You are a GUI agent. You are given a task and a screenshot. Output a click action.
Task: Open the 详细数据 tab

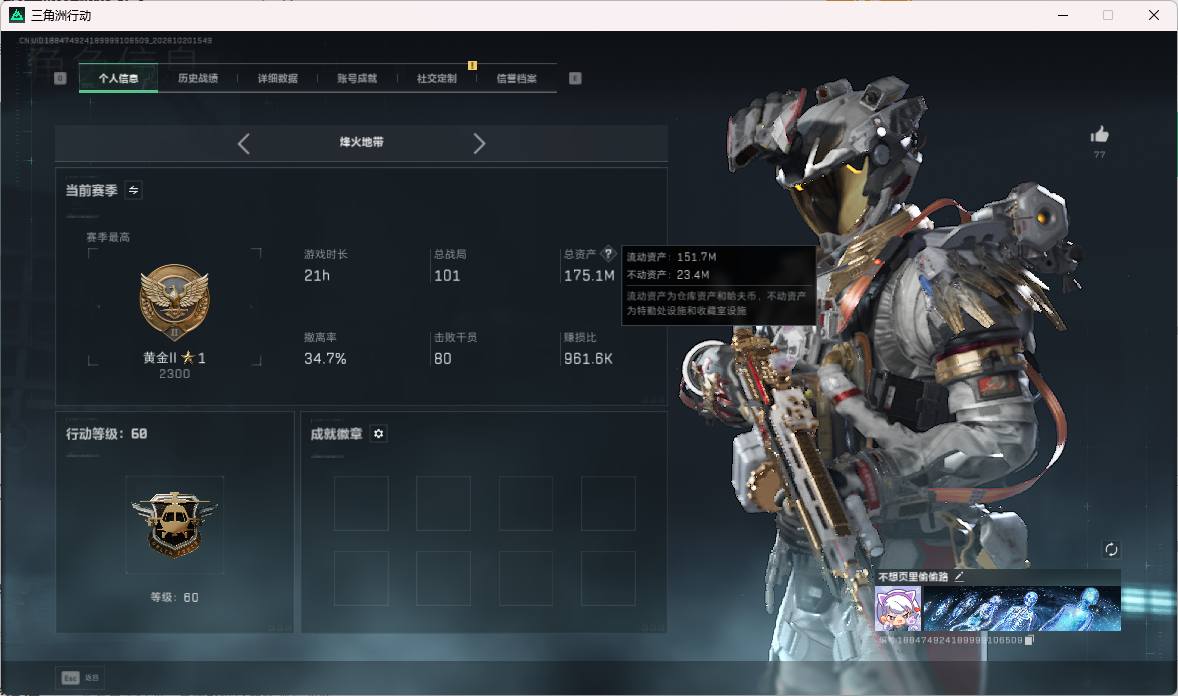click(x=277, y=78)
